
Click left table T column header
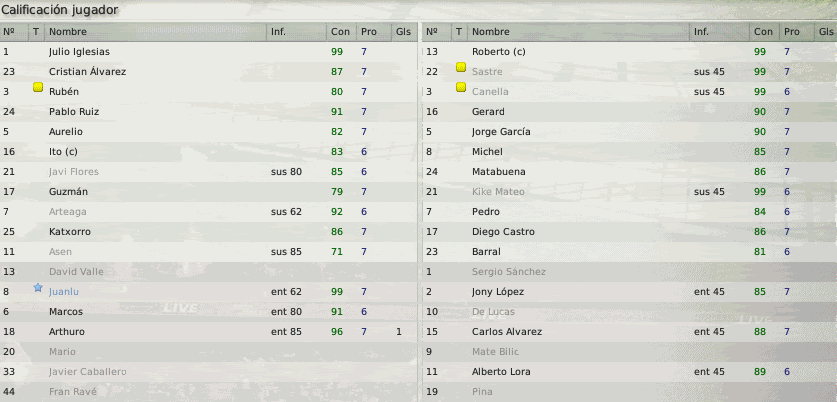[37, 32]
